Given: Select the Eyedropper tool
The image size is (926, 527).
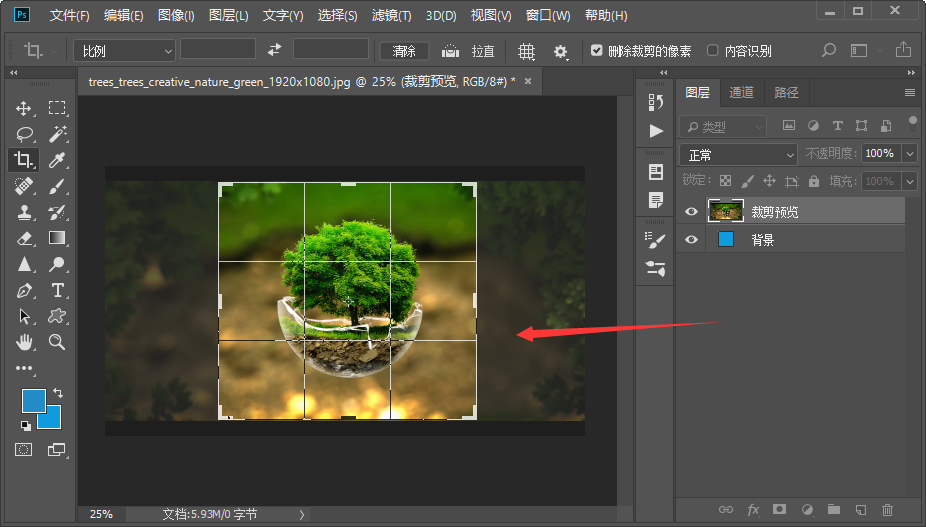Looking at the screenshot, I should click(58, 160).
